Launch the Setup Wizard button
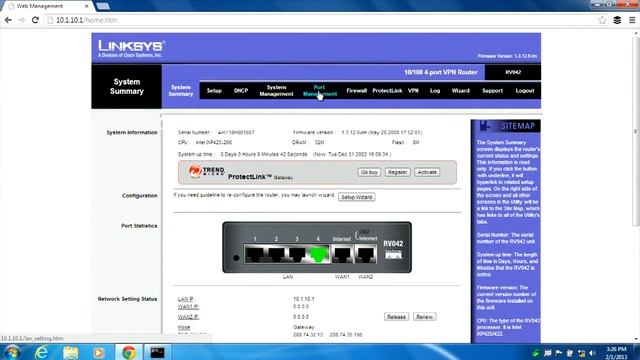640x360 pixels. point(357,197)
